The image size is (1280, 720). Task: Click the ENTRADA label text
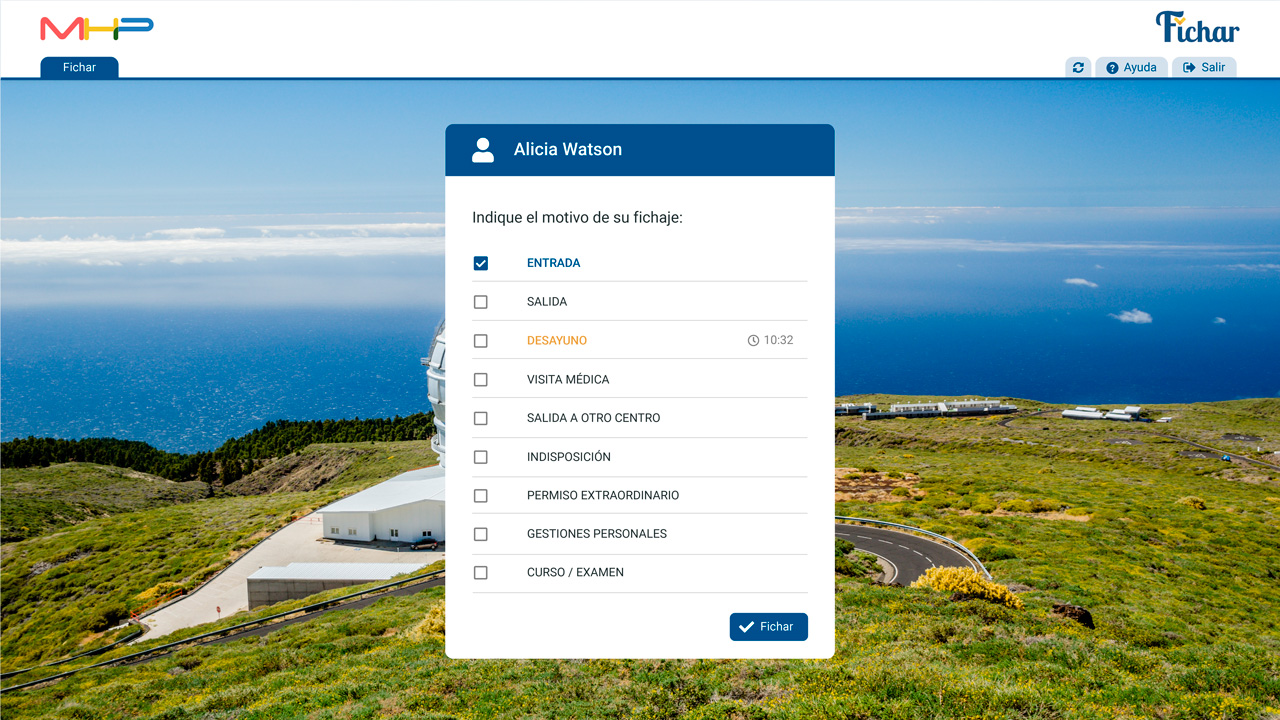[x=553, y=263]
